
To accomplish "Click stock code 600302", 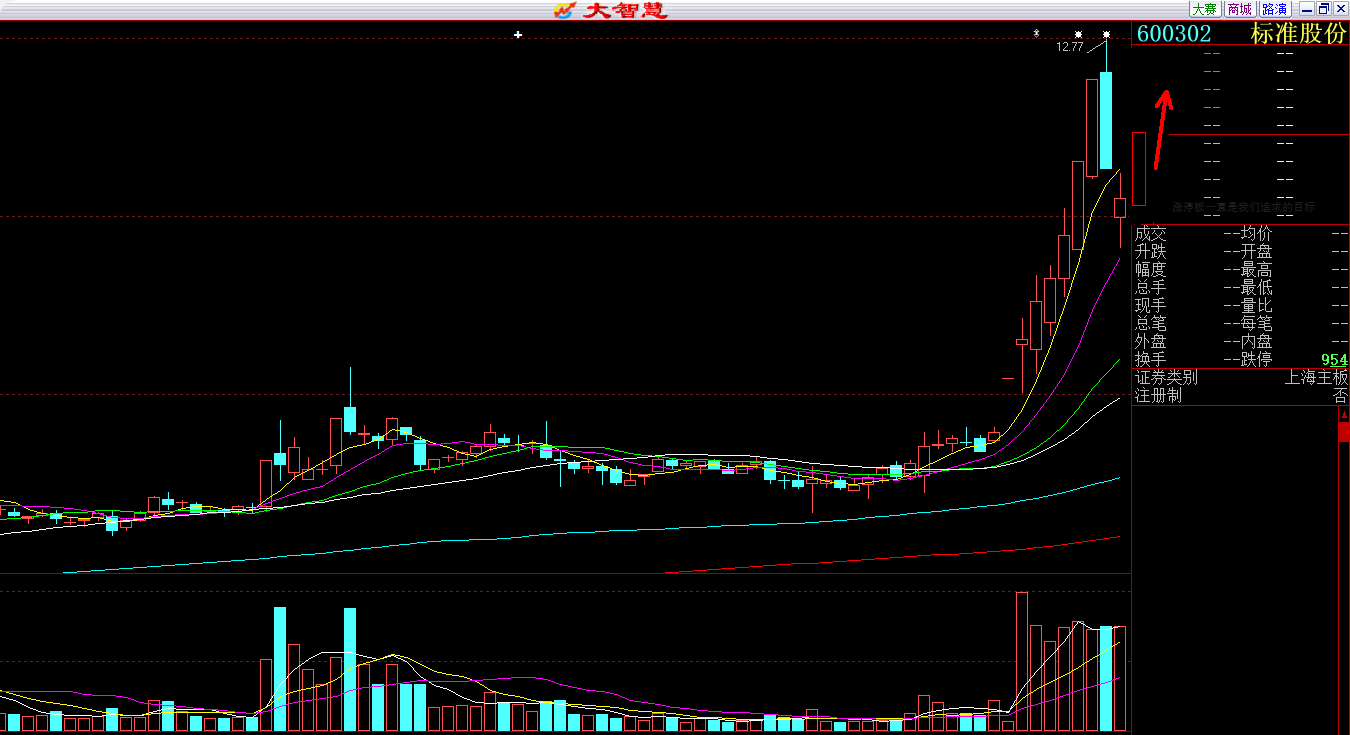I will 1175,33.
